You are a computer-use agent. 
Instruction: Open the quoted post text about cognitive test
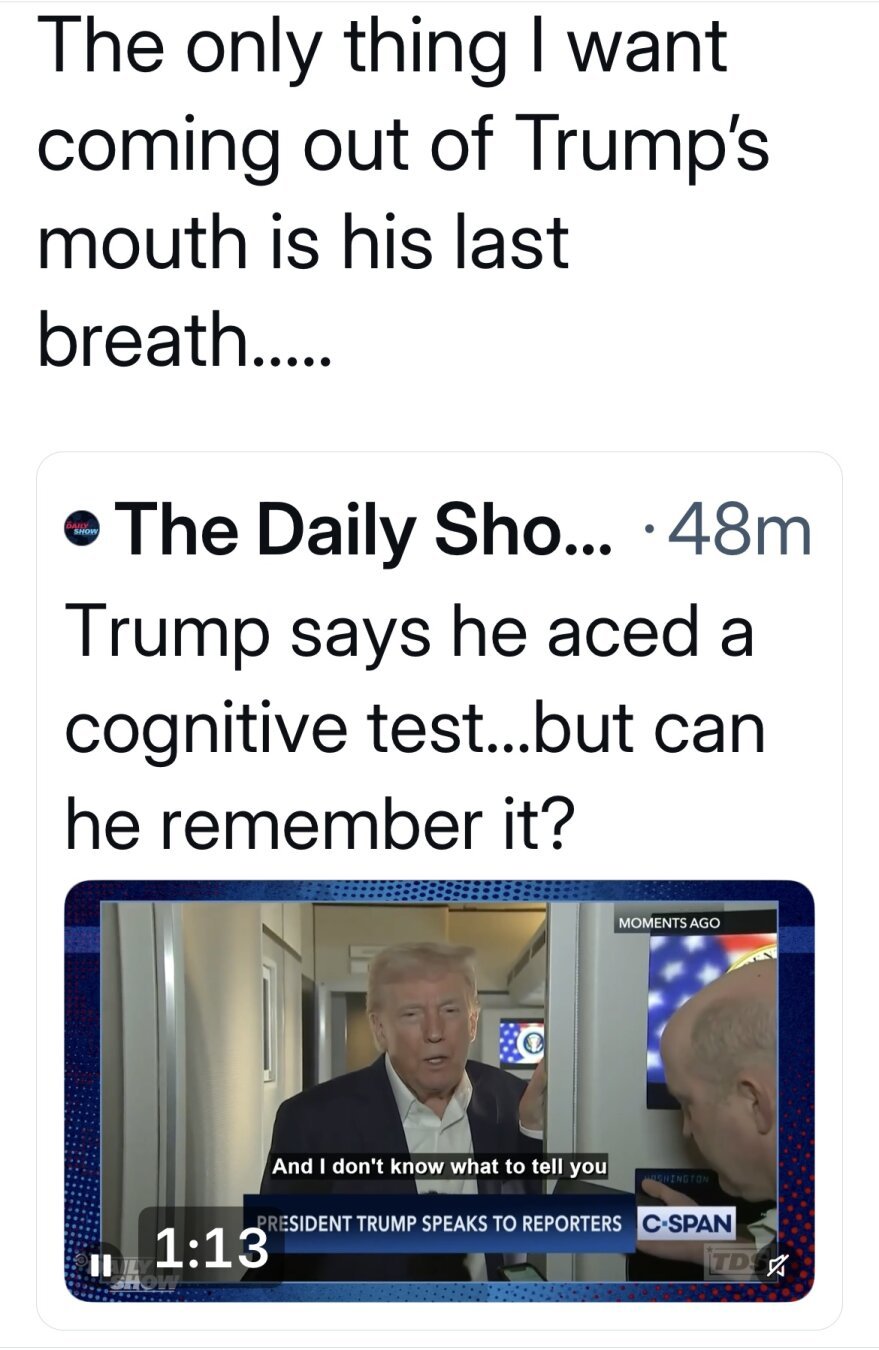point(415,732)
